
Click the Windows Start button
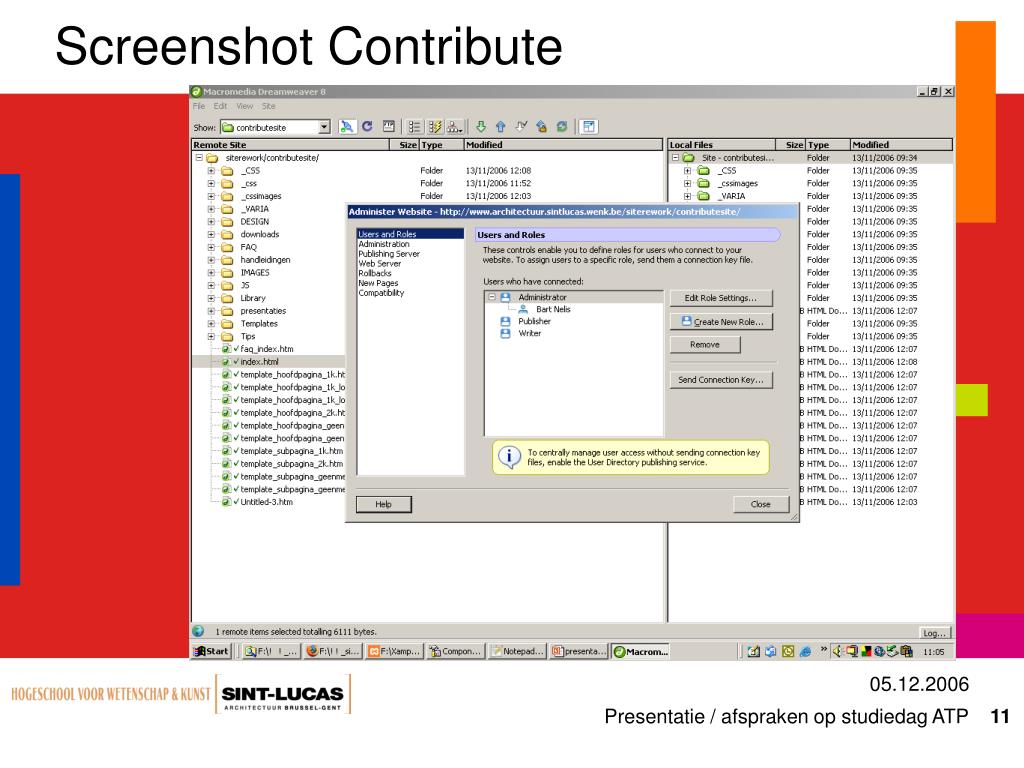click(x=212, y=651)
